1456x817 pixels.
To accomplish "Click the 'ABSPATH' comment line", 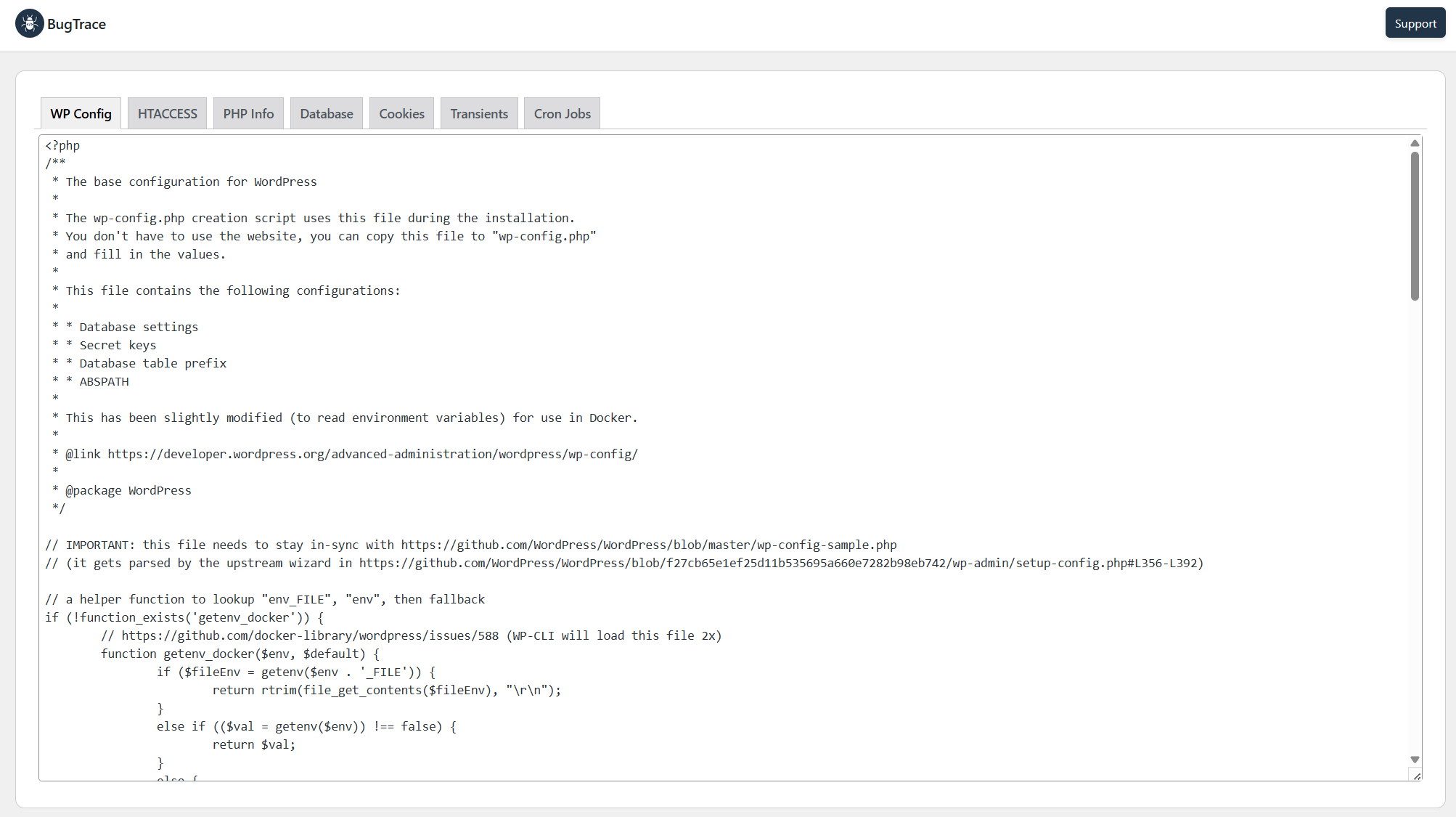I will pyautogui.click(x=90, y=381).
